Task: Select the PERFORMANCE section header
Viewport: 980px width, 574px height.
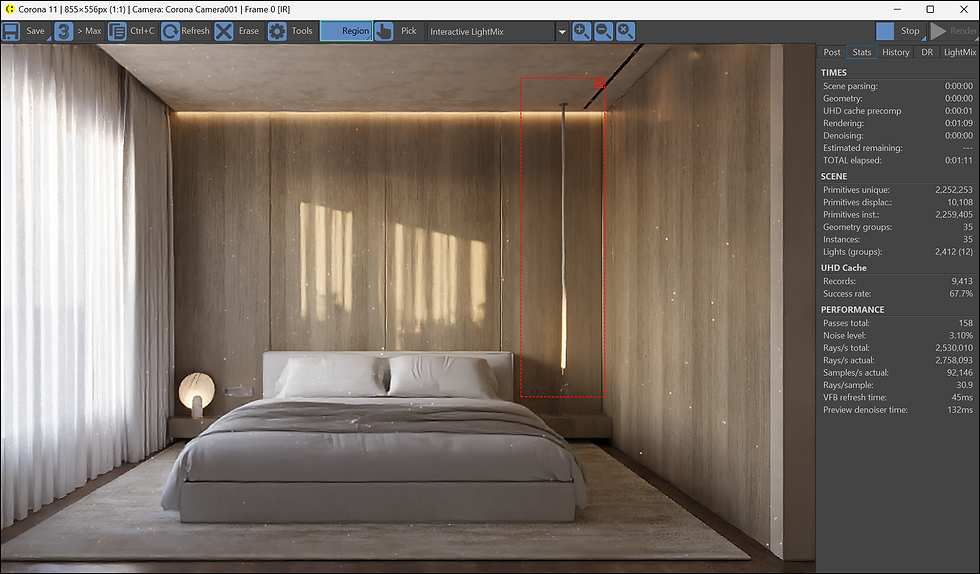Action: tap(852, 310)
